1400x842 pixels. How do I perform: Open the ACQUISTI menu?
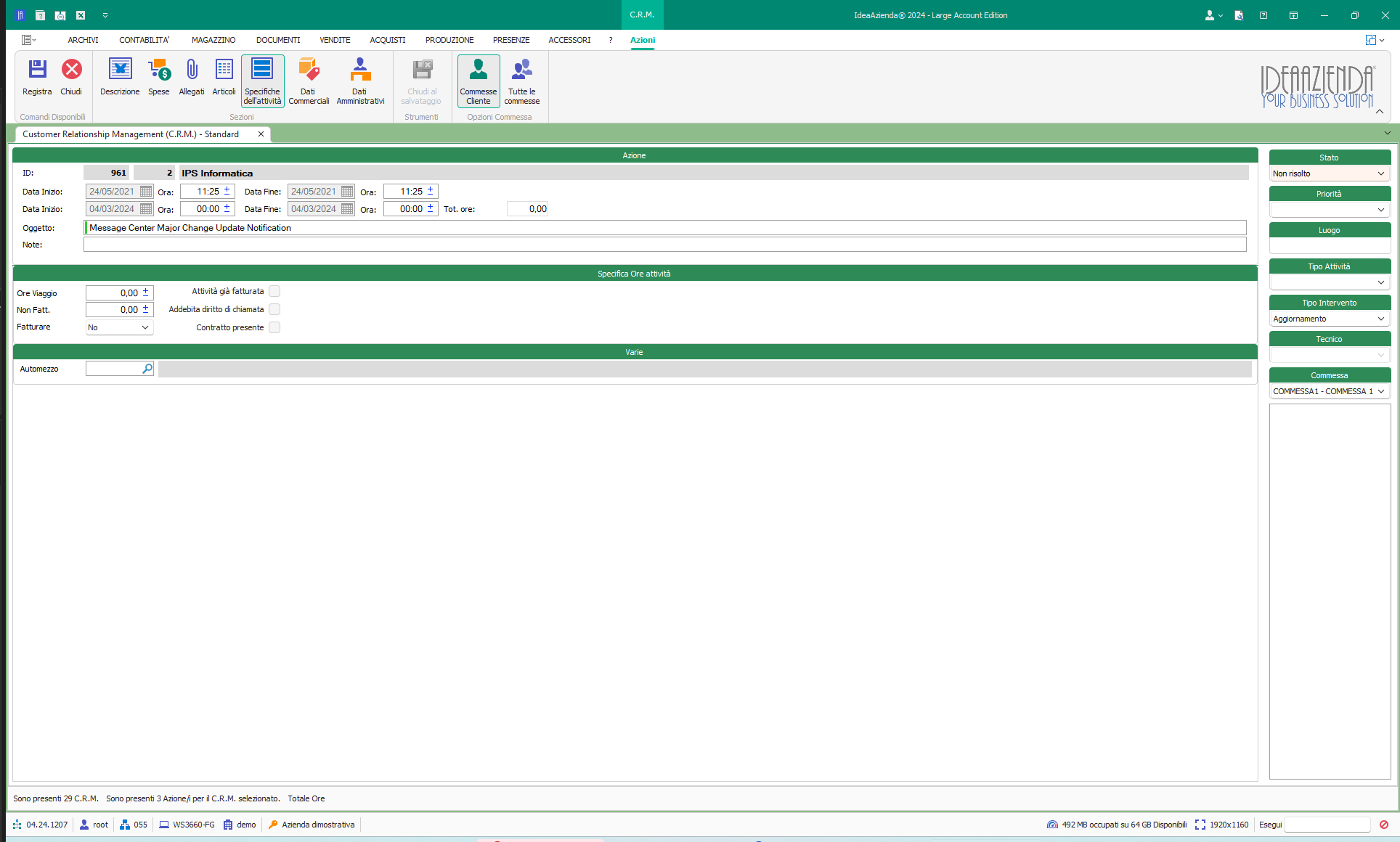[388, 40]
